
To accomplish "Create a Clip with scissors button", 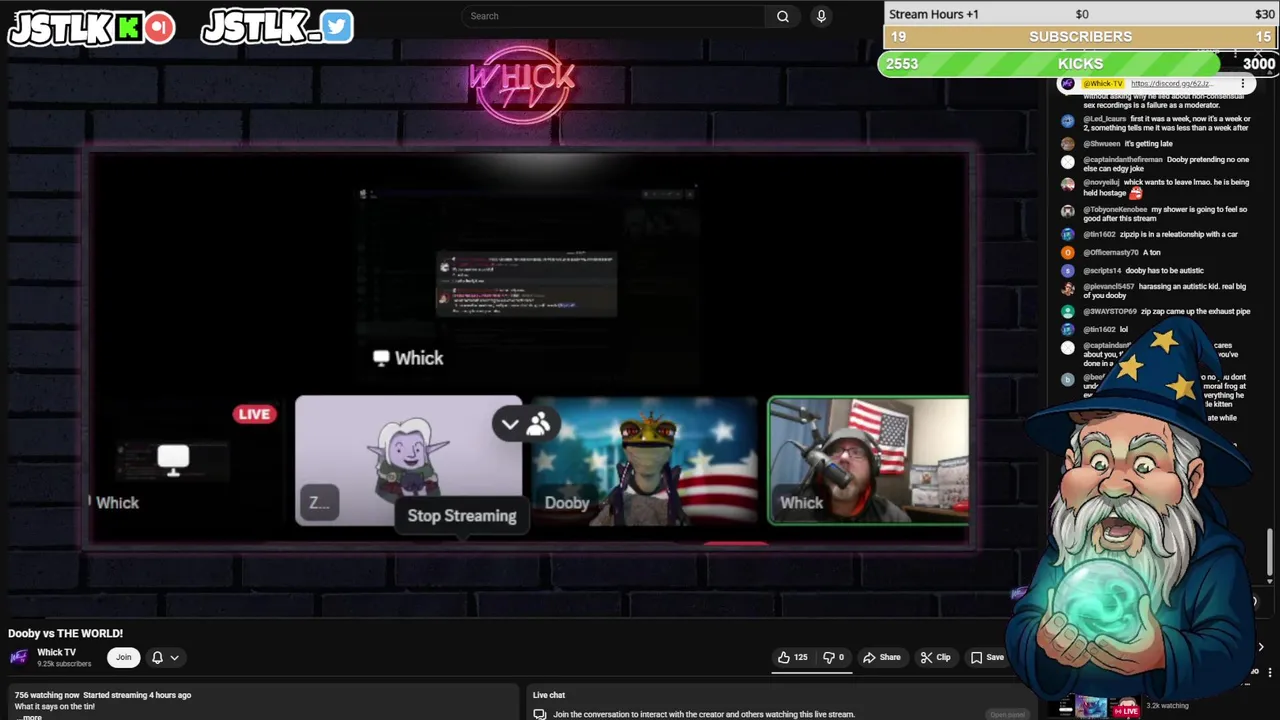I will pos(935,657).
